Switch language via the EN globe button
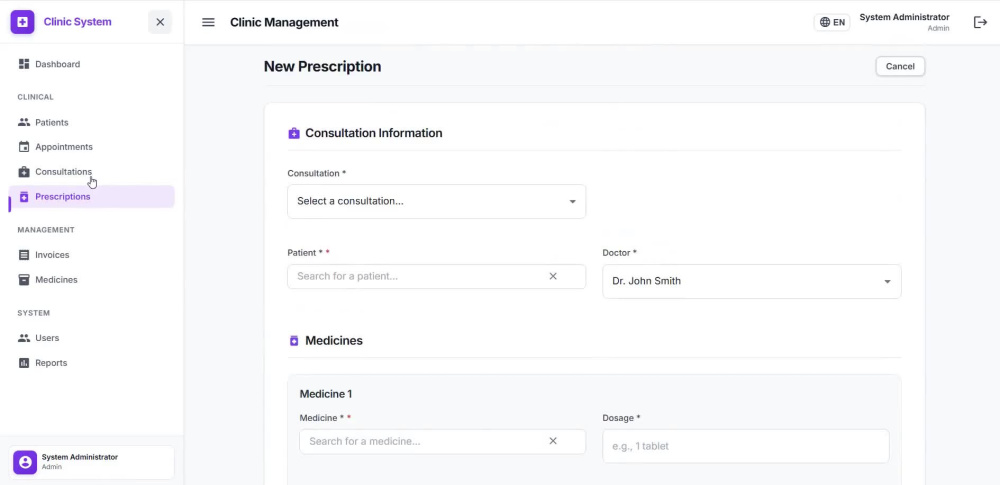 pos(832,22)
